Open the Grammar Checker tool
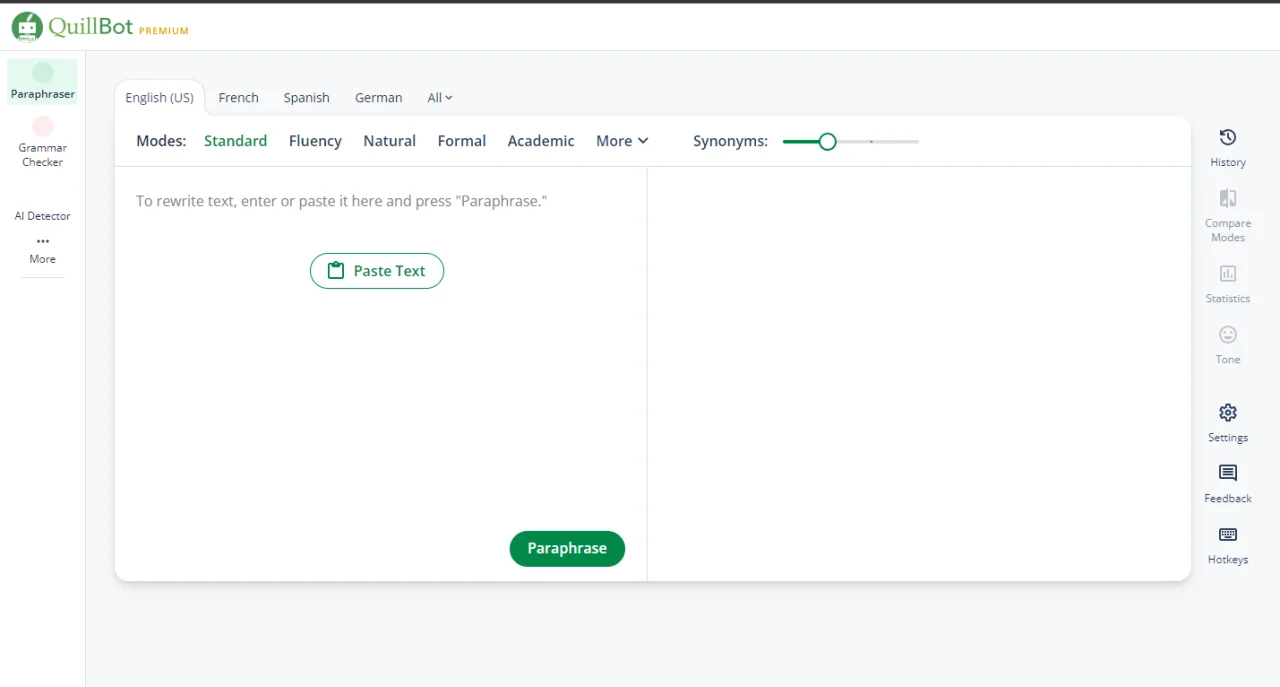Screen dimensions: 1280x687 43,142
